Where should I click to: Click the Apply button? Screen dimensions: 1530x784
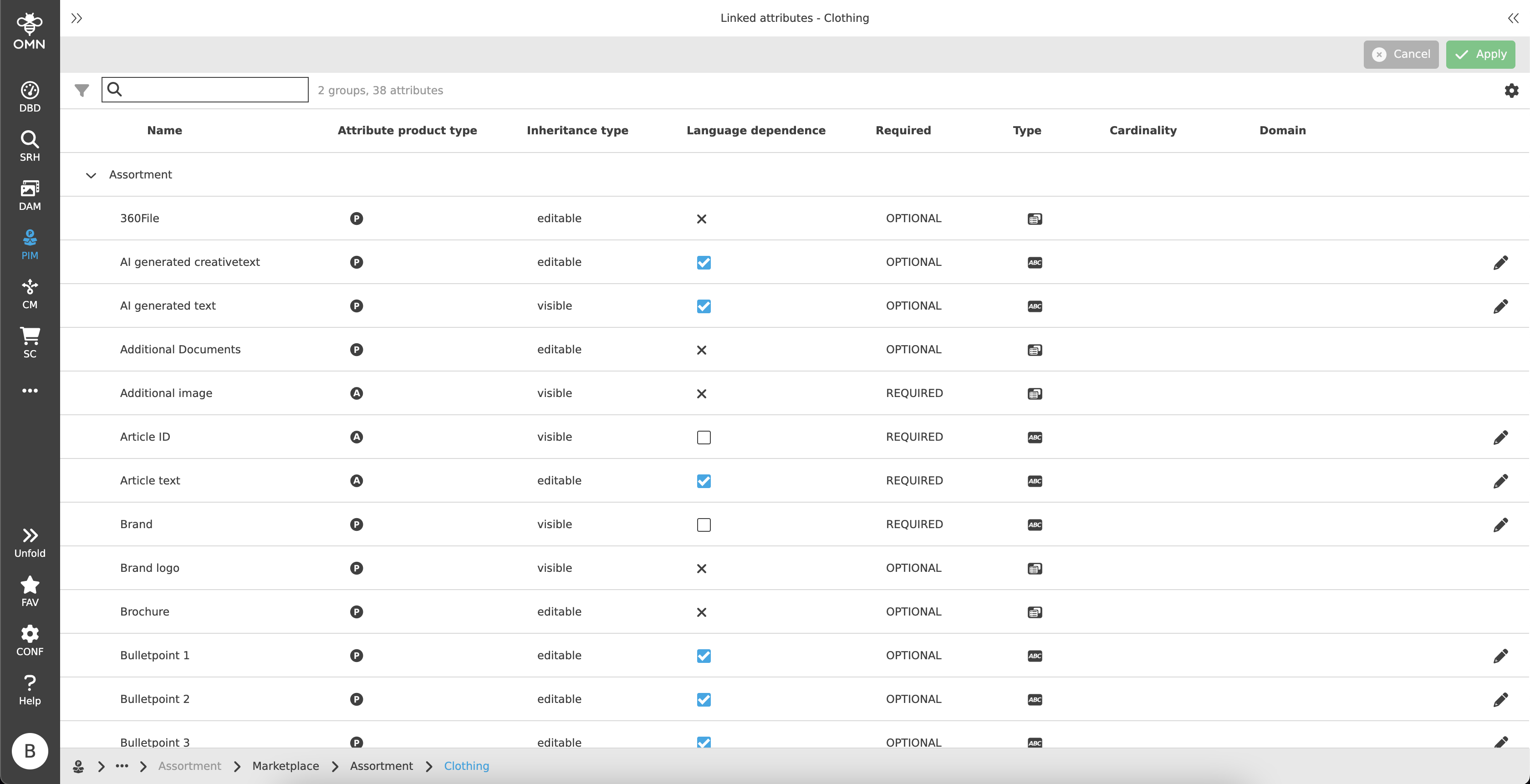click(1480, 55)
